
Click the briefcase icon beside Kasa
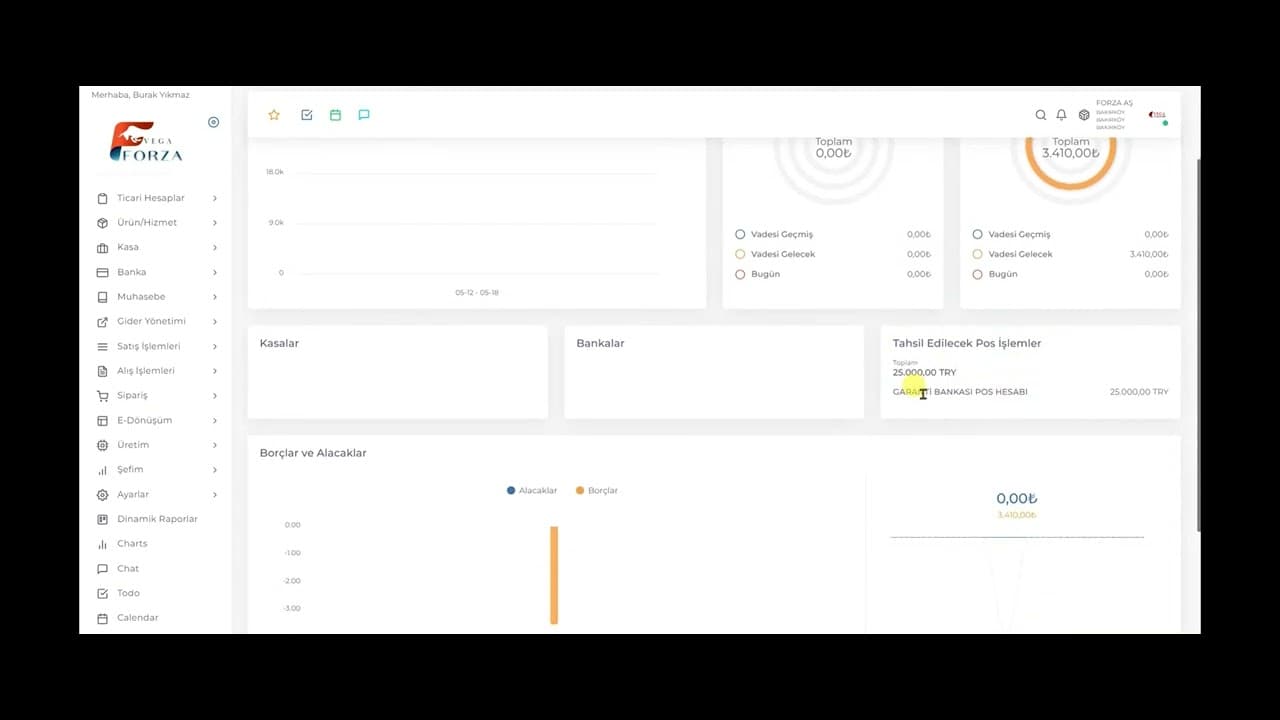coord(102,247)
